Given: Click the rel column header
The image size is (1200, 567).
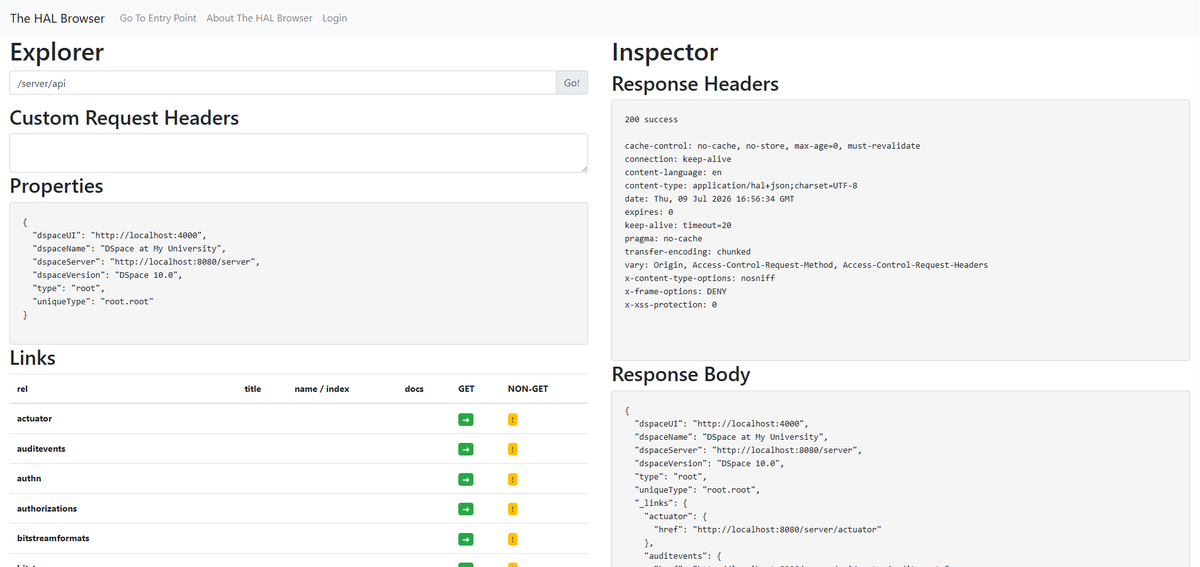Looking at the screenshot, I should (23, 389).
